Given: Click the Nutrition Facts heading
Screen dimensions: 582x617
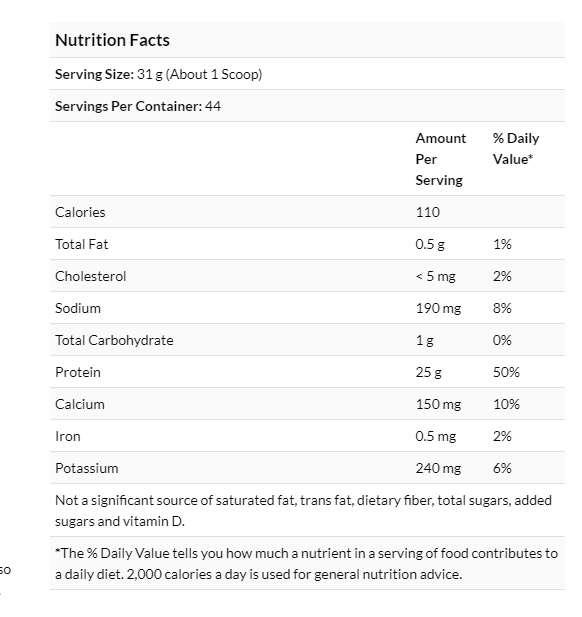Looking at the screenshot, I should coord(112,40).
